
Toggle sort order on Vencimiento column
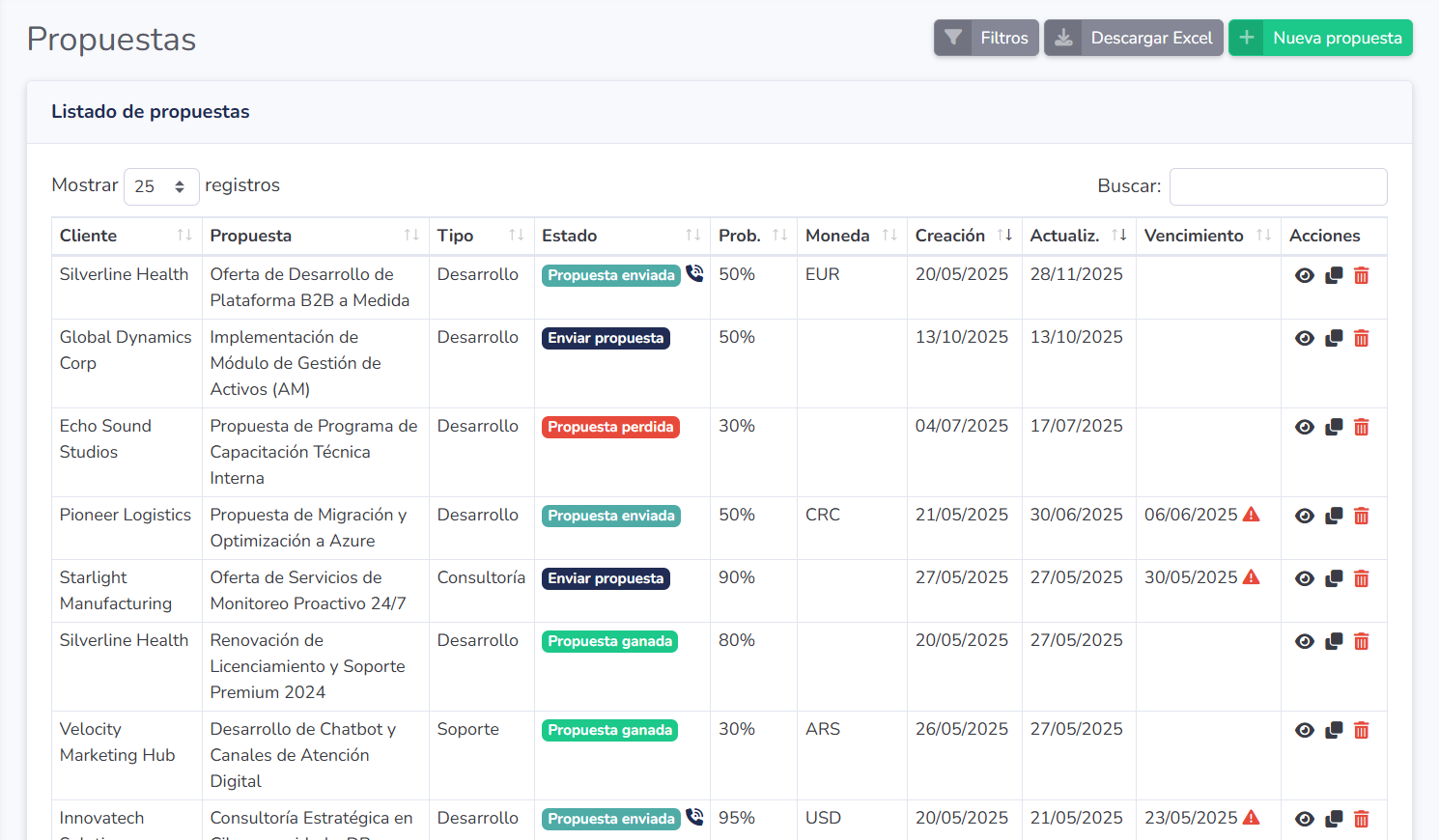click(x=1264, y=235)
